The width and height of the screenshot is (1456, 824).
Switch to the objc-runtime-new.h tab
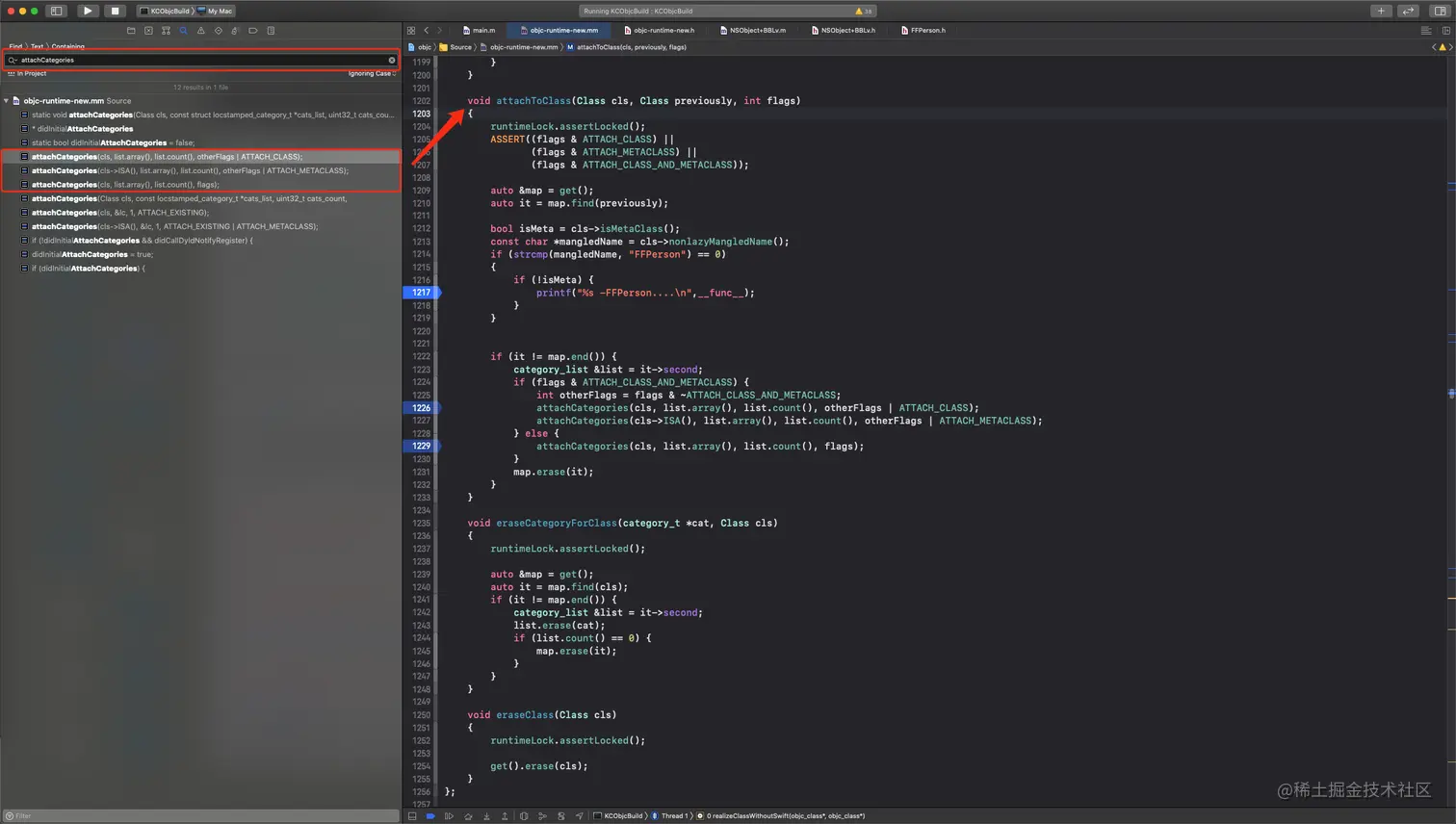(x=659, y=30)
